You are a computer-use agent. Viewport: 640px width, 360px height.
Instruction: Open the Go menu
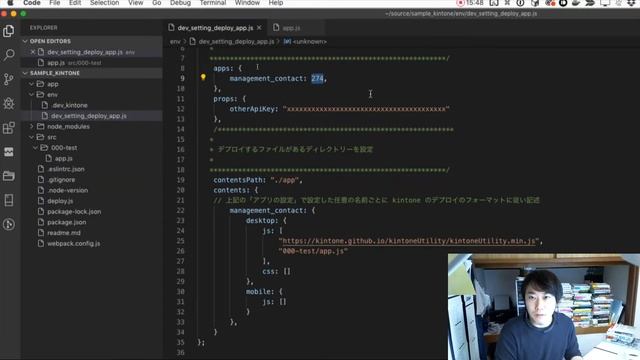coord(156,3)
